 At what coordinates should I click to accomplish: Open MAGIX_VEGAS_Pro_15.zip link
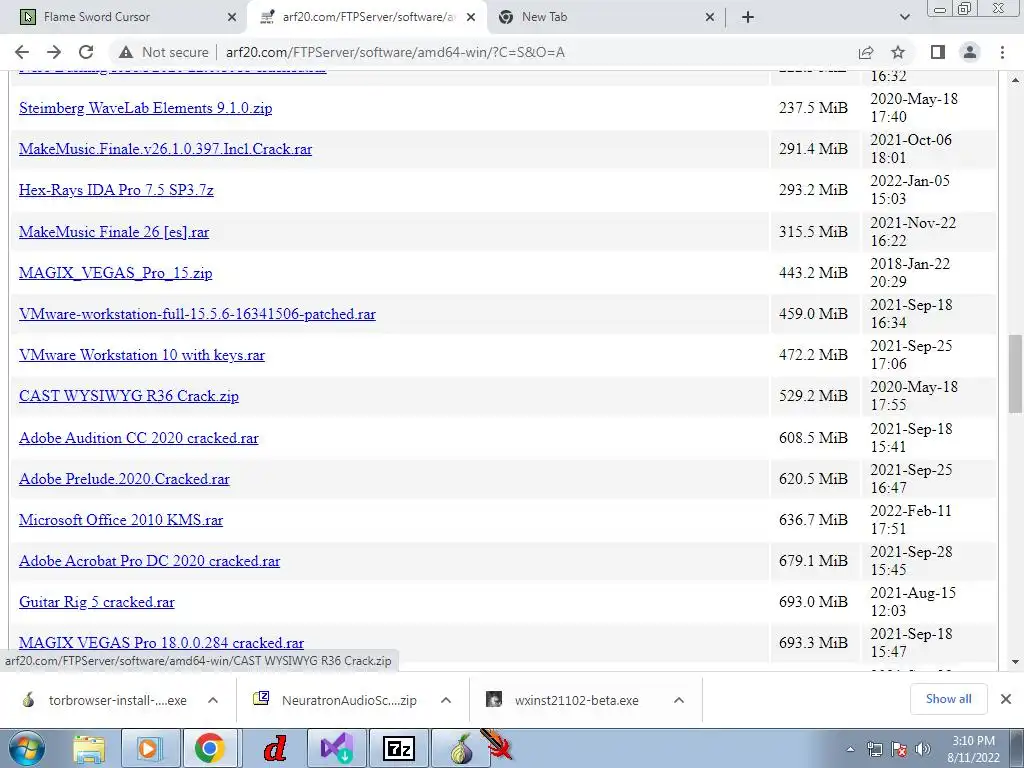coord(116,273)
